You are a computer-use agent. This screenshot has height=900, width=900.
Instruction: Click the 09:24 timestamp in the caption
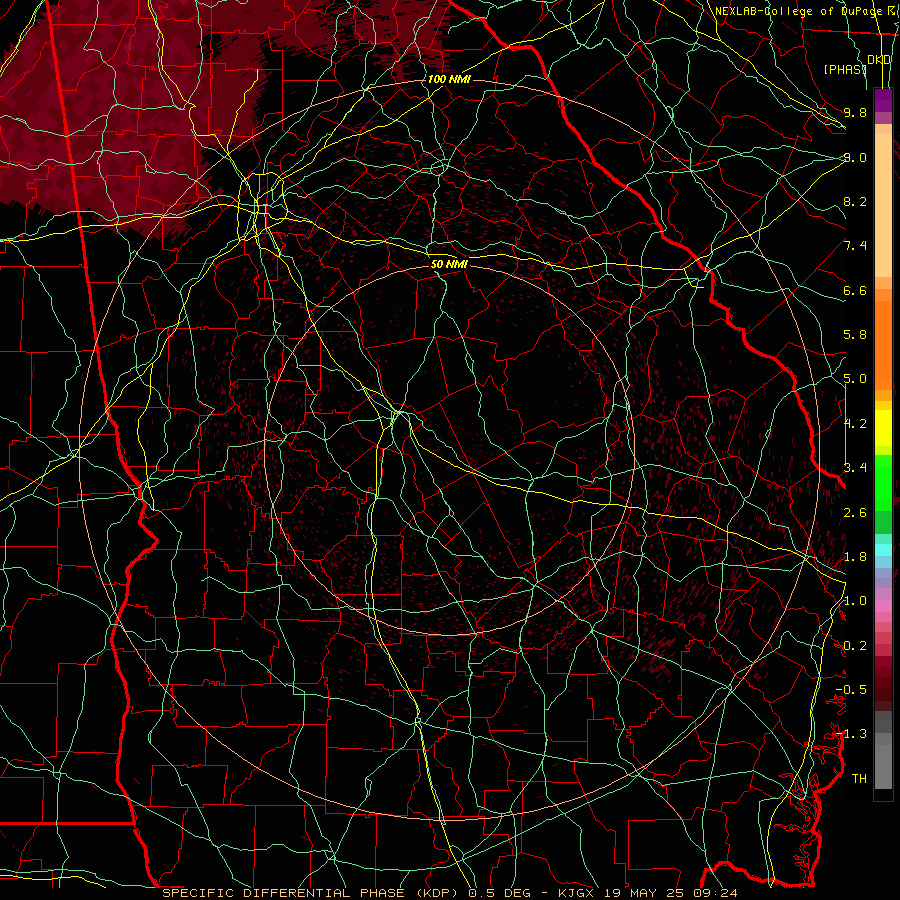(x=714, y=893)
